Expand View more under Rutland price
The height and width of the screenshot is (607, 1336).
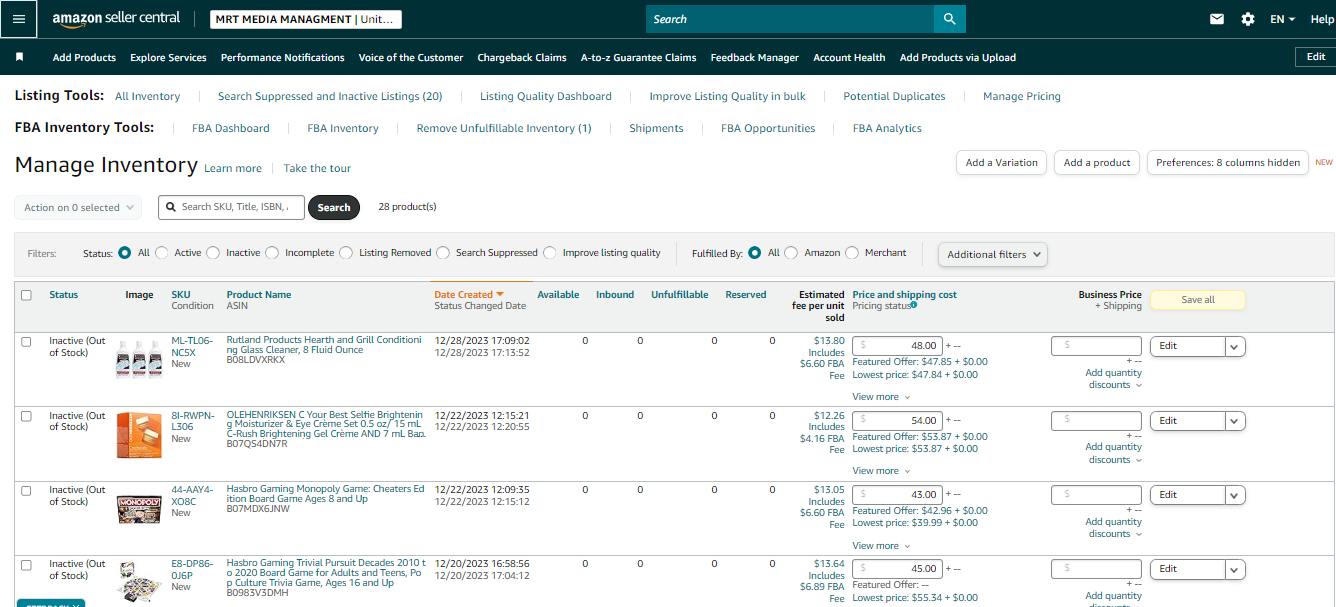881,397
